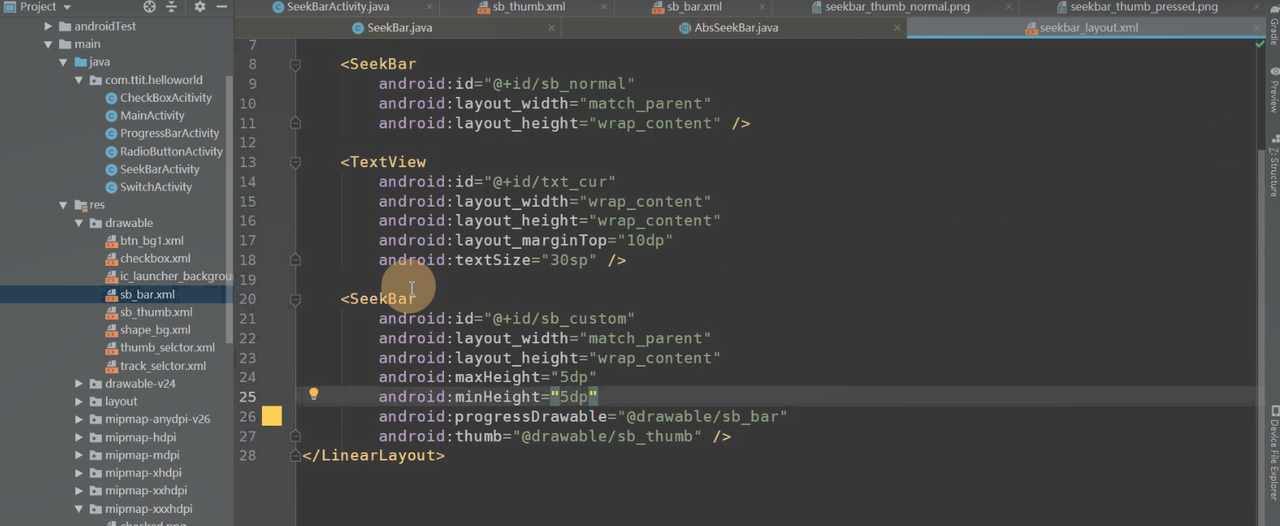Hide the Project panel with minimize dash

(x=220, y=7)
